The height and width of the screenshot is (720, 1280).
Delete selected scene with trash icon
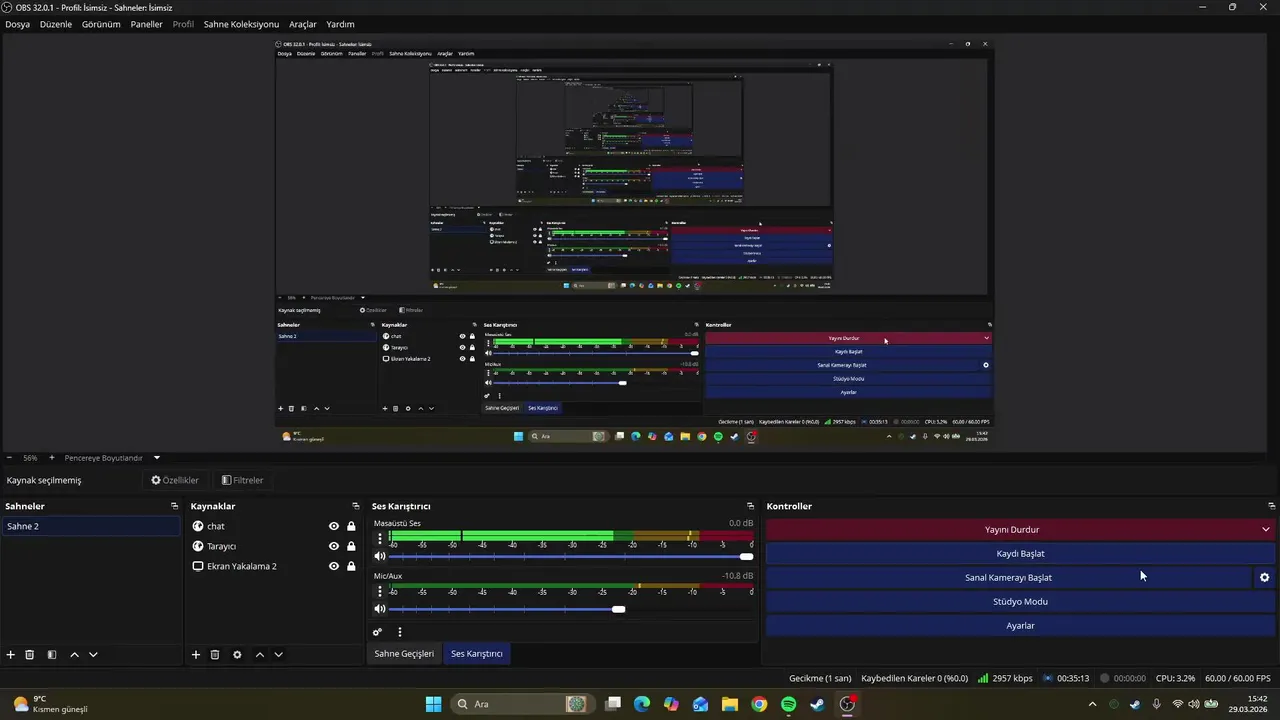(30, 655)
